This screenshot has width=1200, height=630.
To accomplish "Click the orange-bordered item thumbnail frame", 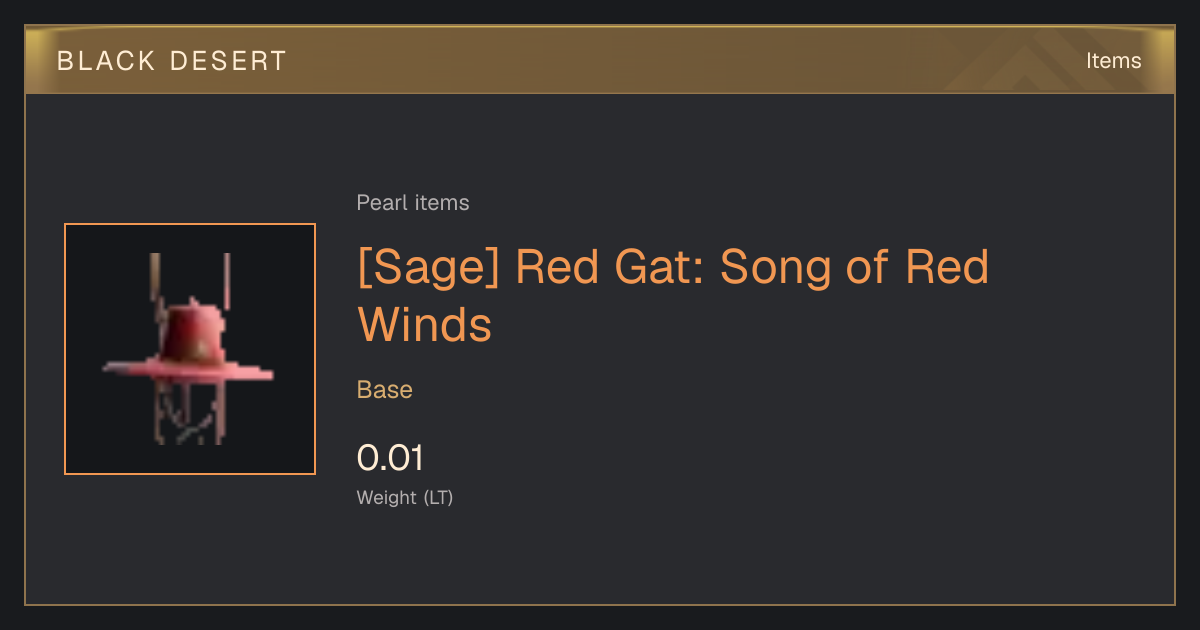I will pyautogui.click(x=190, y=349).
